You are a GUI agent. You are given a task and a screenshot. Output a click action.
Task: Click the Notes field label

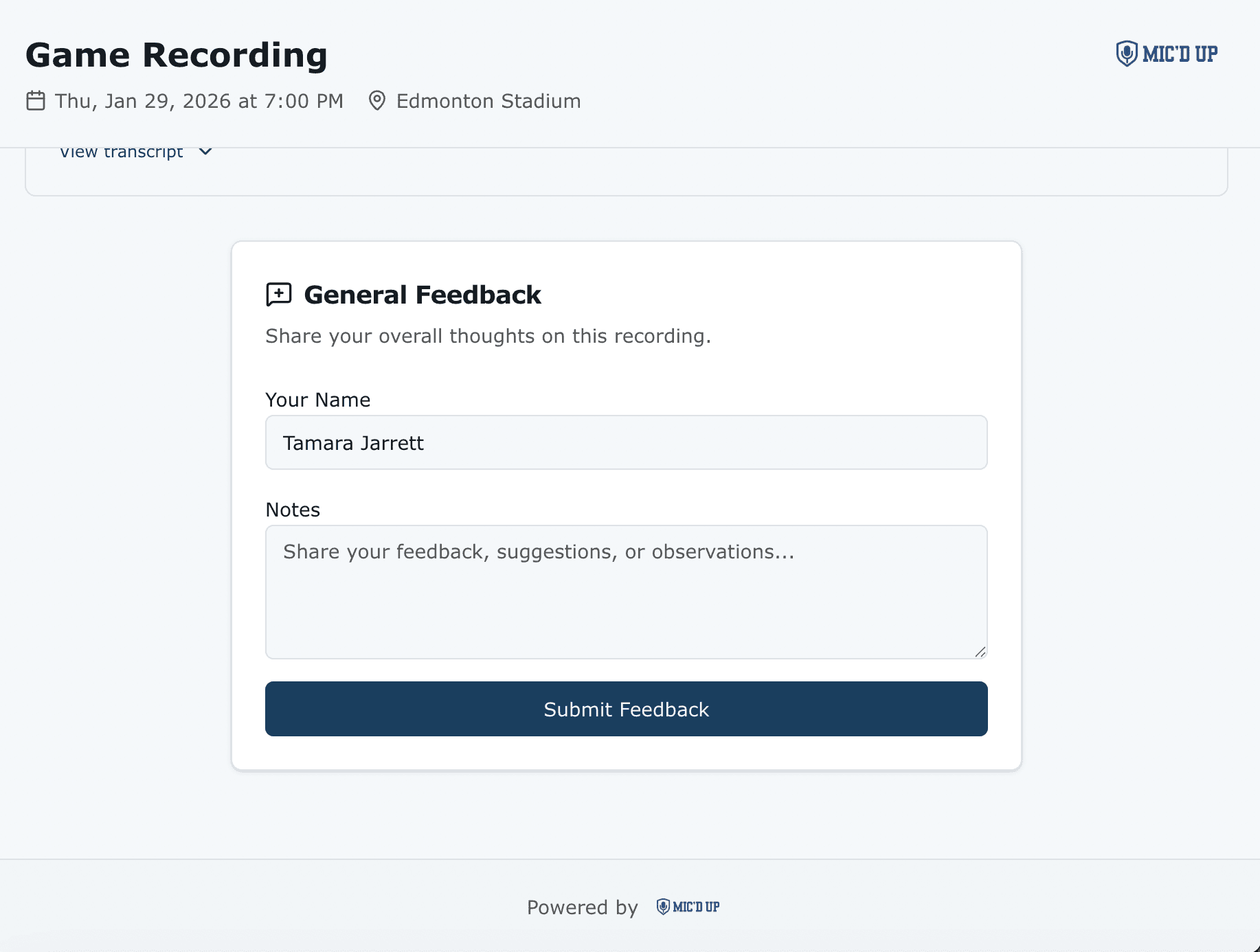[293, 510]
